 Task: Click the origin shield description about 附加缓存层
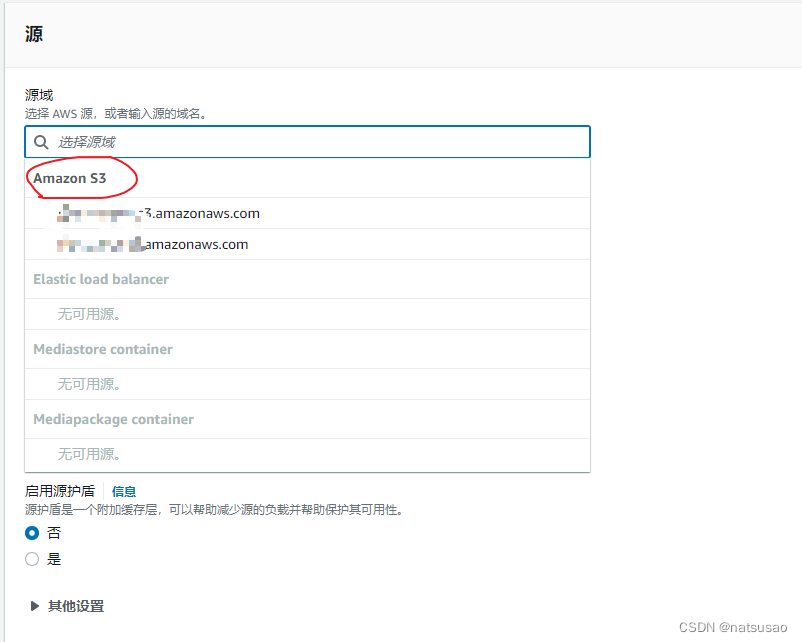214,510
